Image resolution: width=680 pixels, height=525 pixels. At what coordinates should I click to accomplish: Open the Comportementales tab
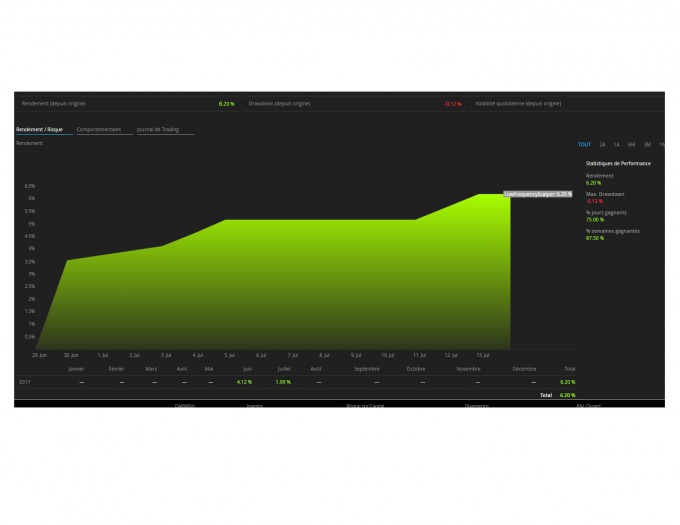tap(99, 129)
